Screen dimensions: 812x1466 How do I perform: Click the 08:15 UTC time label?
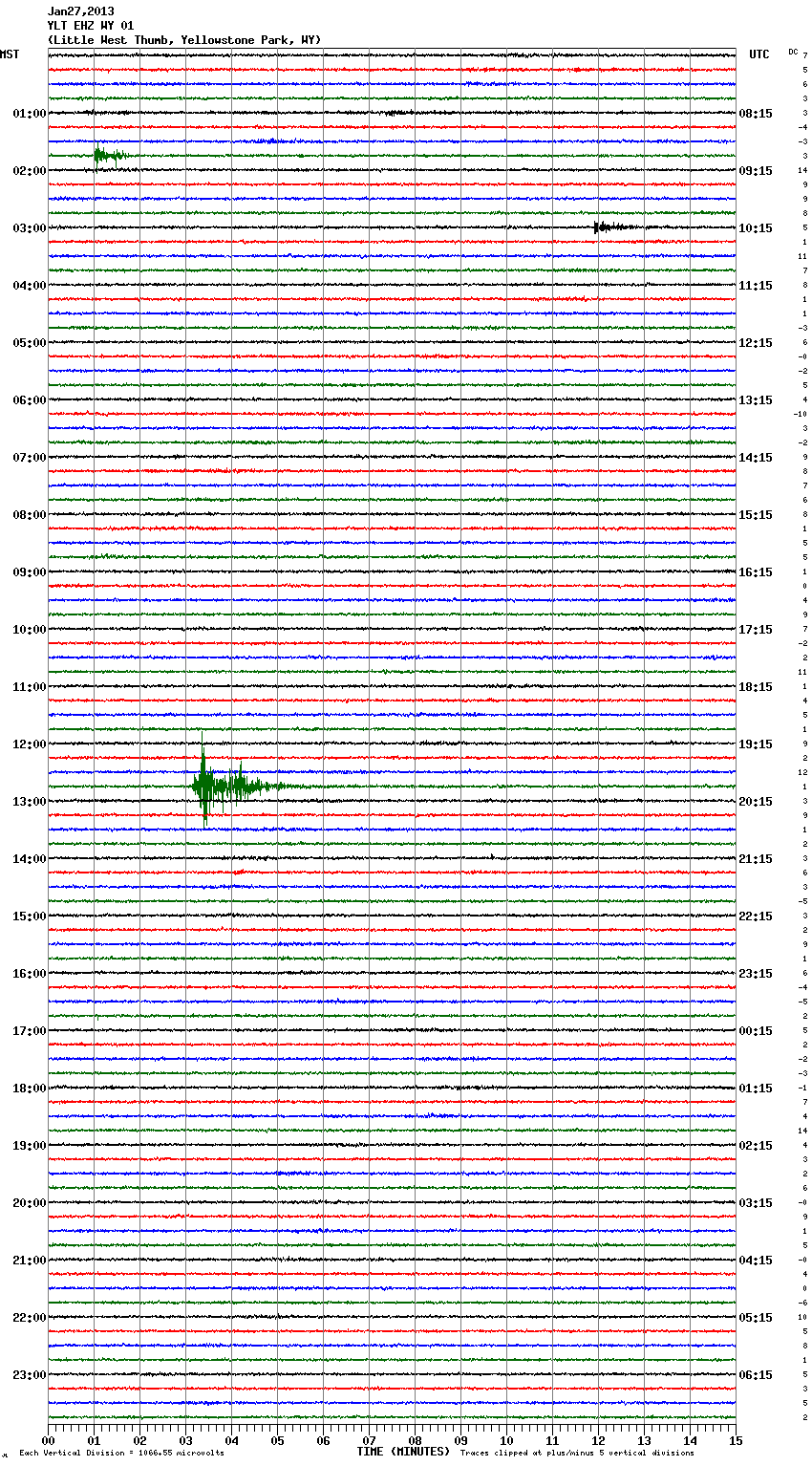756,114
